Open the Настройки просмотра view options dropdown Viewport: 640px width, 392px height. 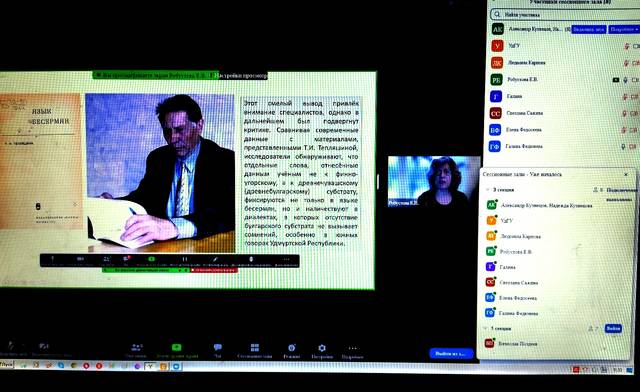point(242,76)
